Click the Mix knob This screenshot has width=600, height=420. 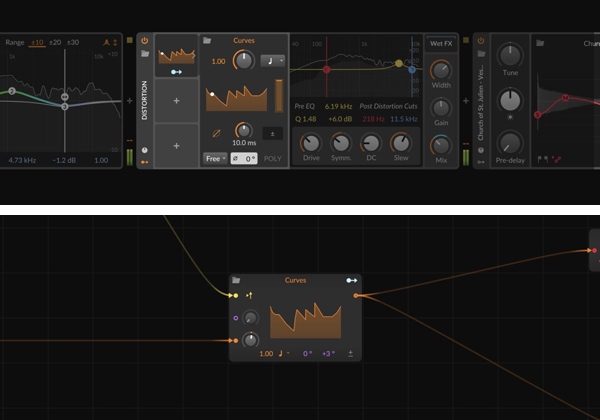(441, 145)
